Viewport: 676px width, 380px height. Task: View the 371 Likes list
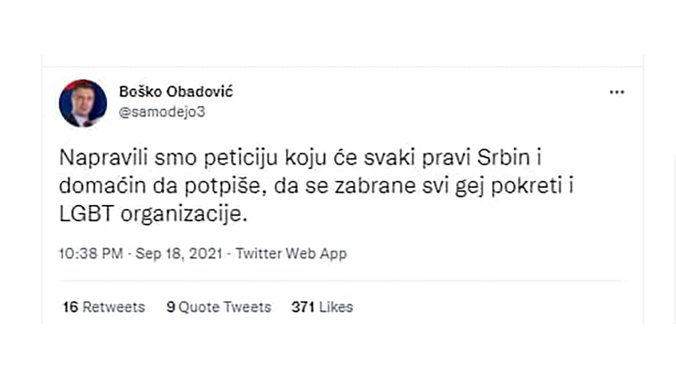tap(322, 307)
